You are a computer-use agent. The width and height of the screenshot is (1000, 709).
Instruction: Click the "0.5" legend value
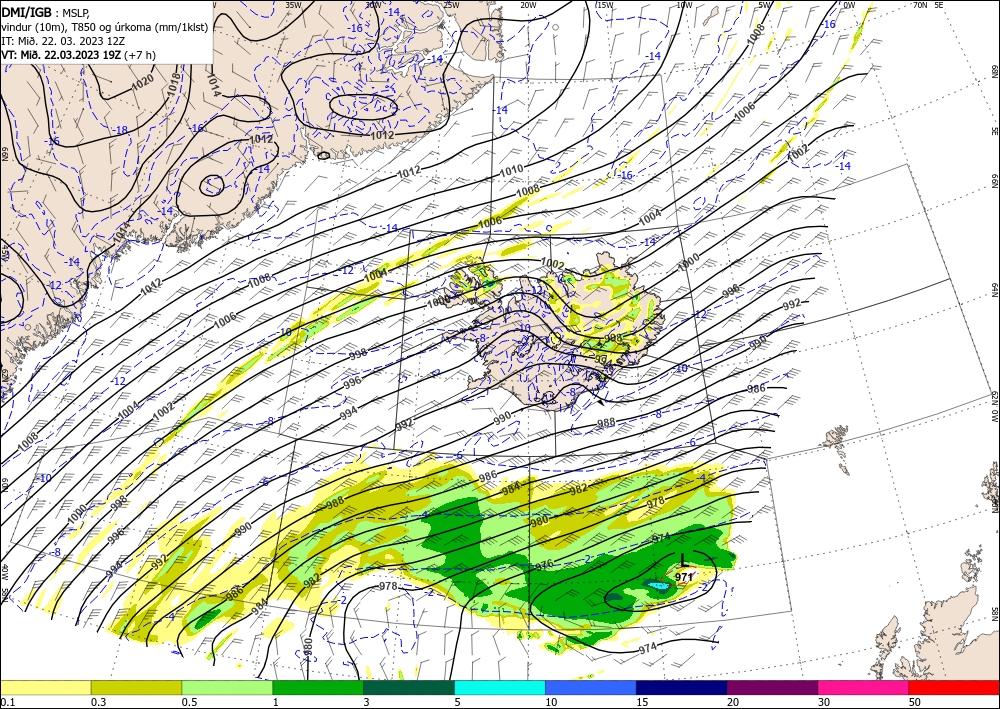[188, 702]
